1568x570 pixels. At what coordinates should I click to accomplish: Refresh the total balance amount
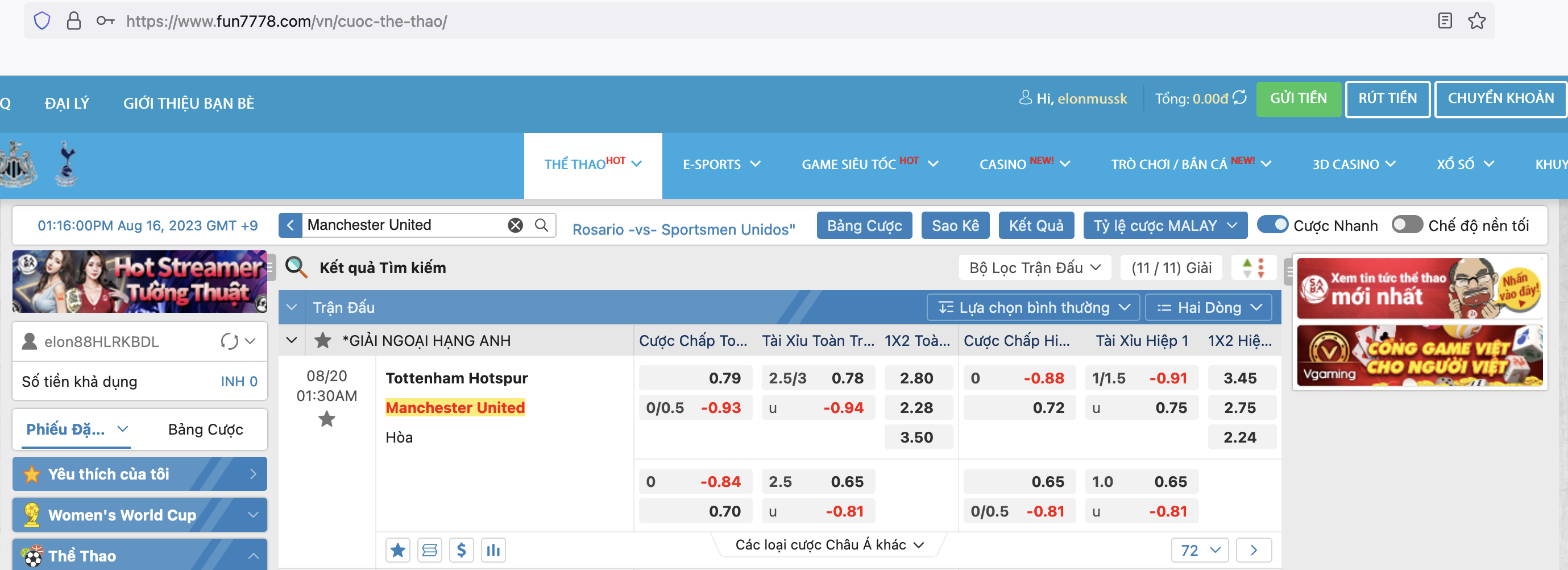click(1240, 98)
